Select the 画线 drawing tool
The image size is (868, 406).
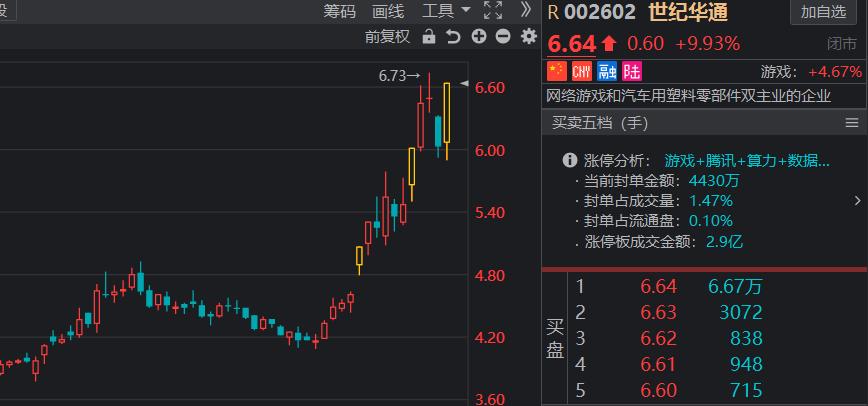(388, 11)
